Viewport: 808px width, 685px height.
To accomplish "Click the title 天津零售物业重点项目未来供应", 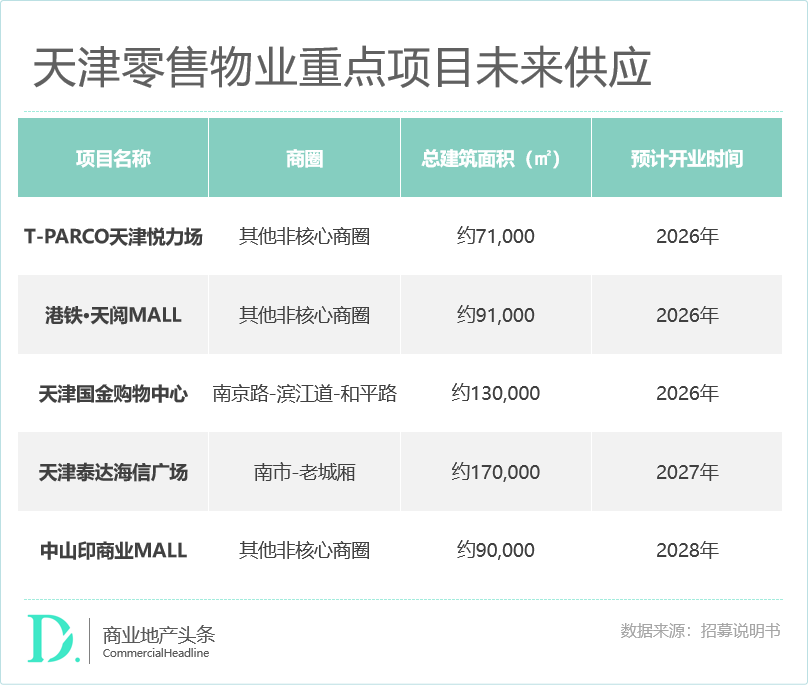I will click(x=342, y=68).
